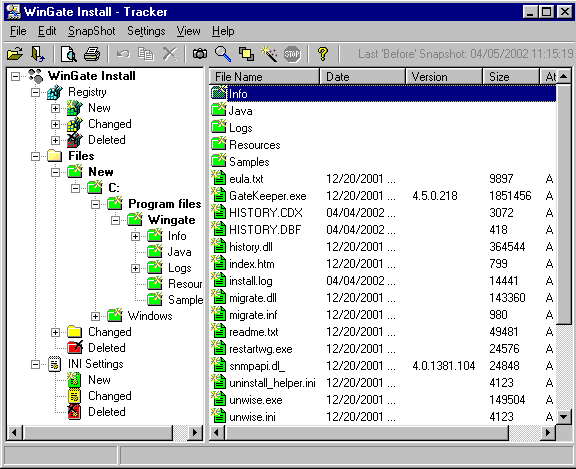
Task: Click the yellow question mark help icon
Action: [323, 54]
